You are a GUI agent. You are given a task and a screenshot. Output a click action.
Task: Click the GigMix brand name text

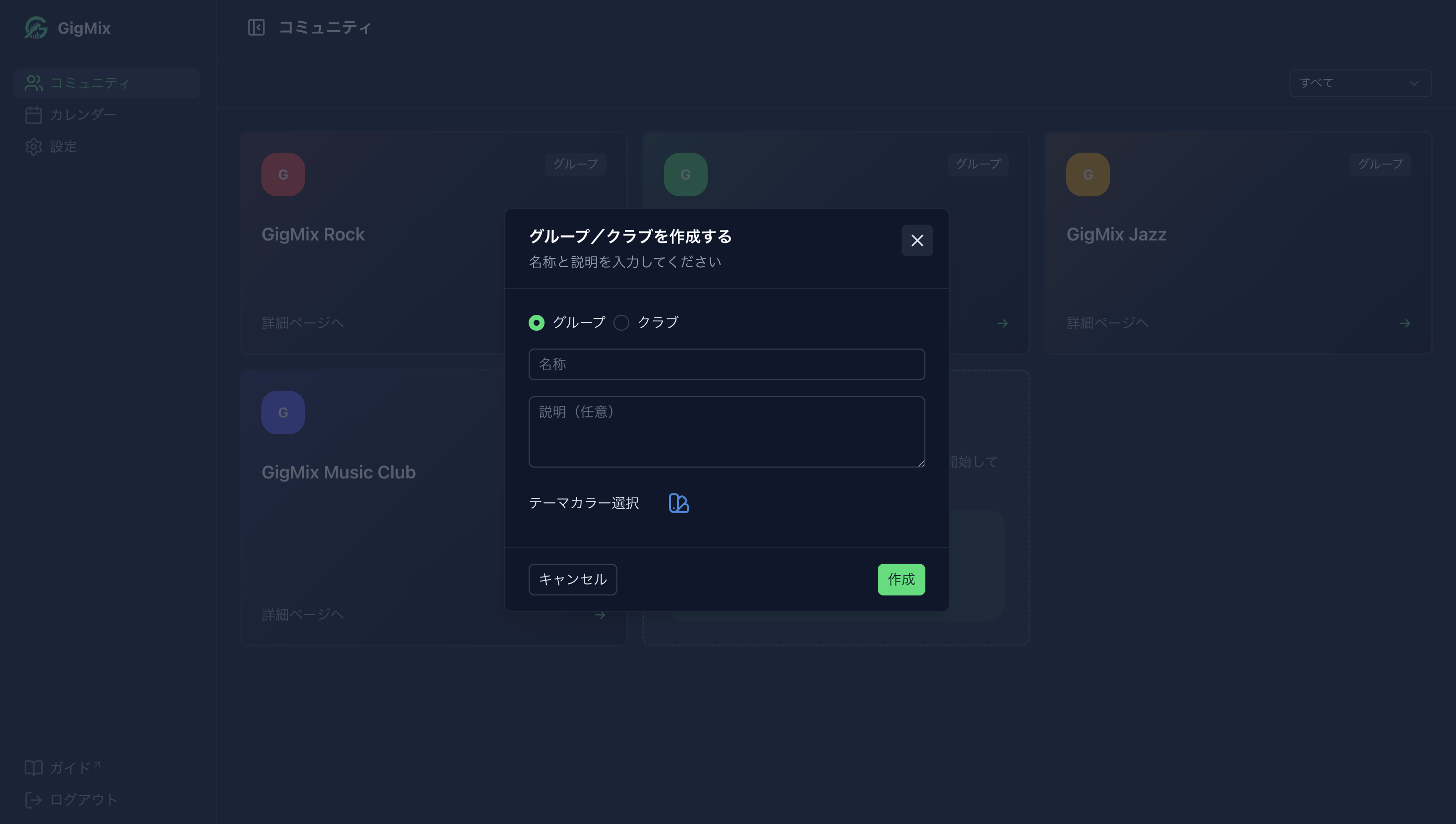[84, 28]
